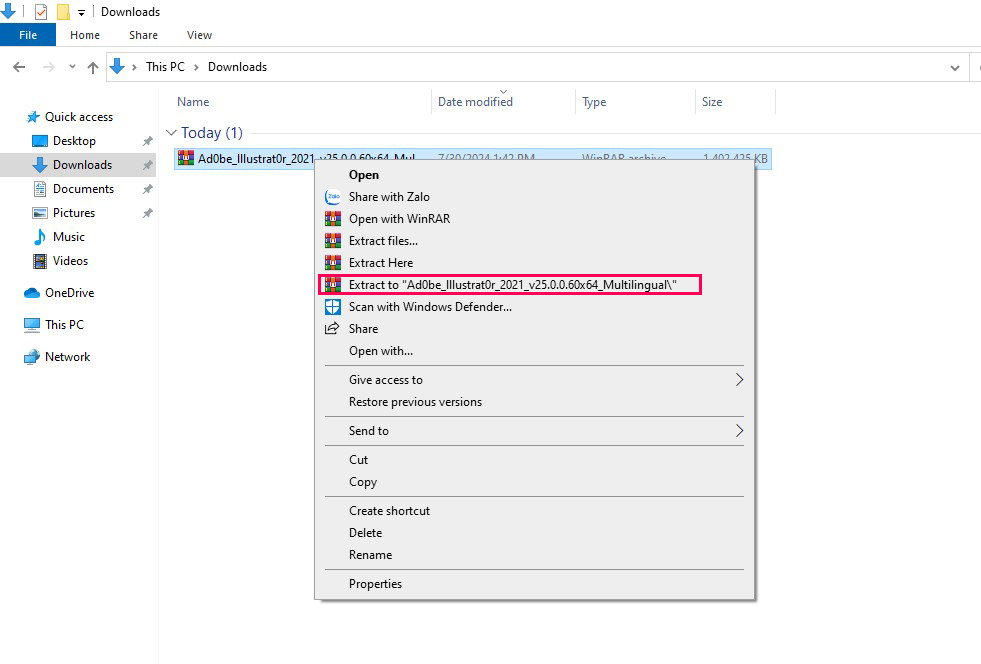Click the WinRAR archive file icon
This screenshot has width=981, height=664.
coord(186,158)
